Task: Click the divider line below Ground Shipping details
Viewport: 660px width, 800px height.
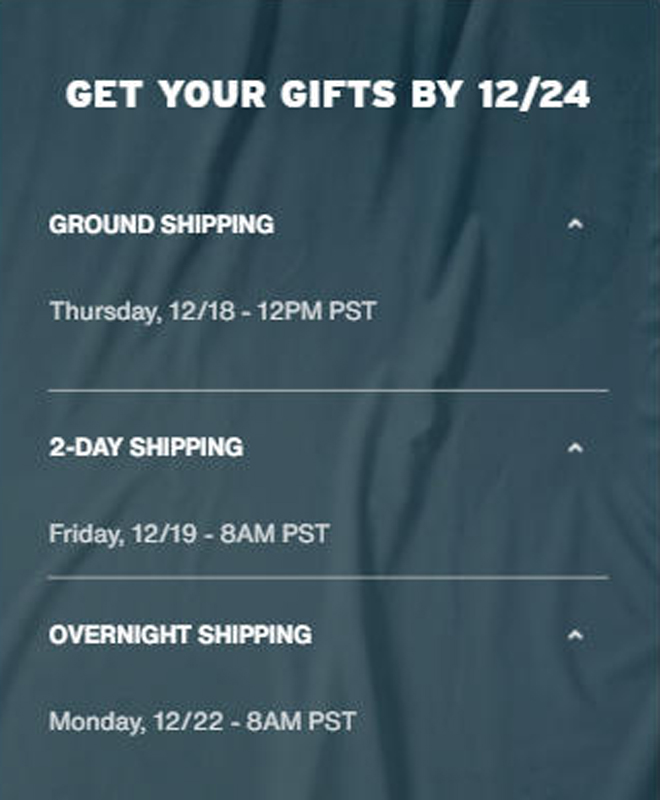Action: coord(328,390)
